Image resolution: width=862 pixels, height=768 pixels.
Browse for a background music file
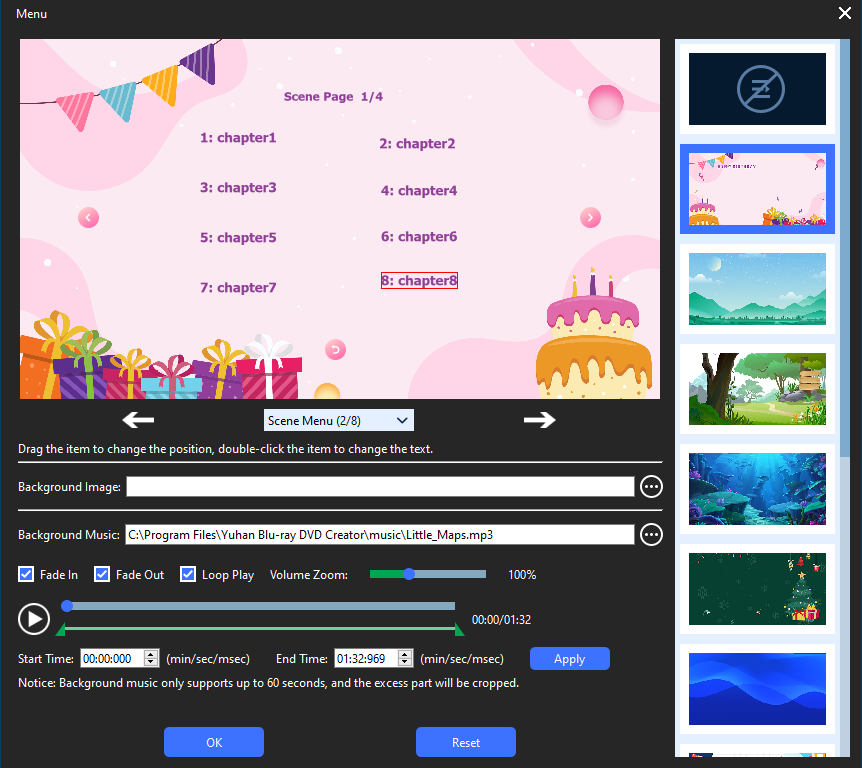pyautogui.click(x=651, y=535)
